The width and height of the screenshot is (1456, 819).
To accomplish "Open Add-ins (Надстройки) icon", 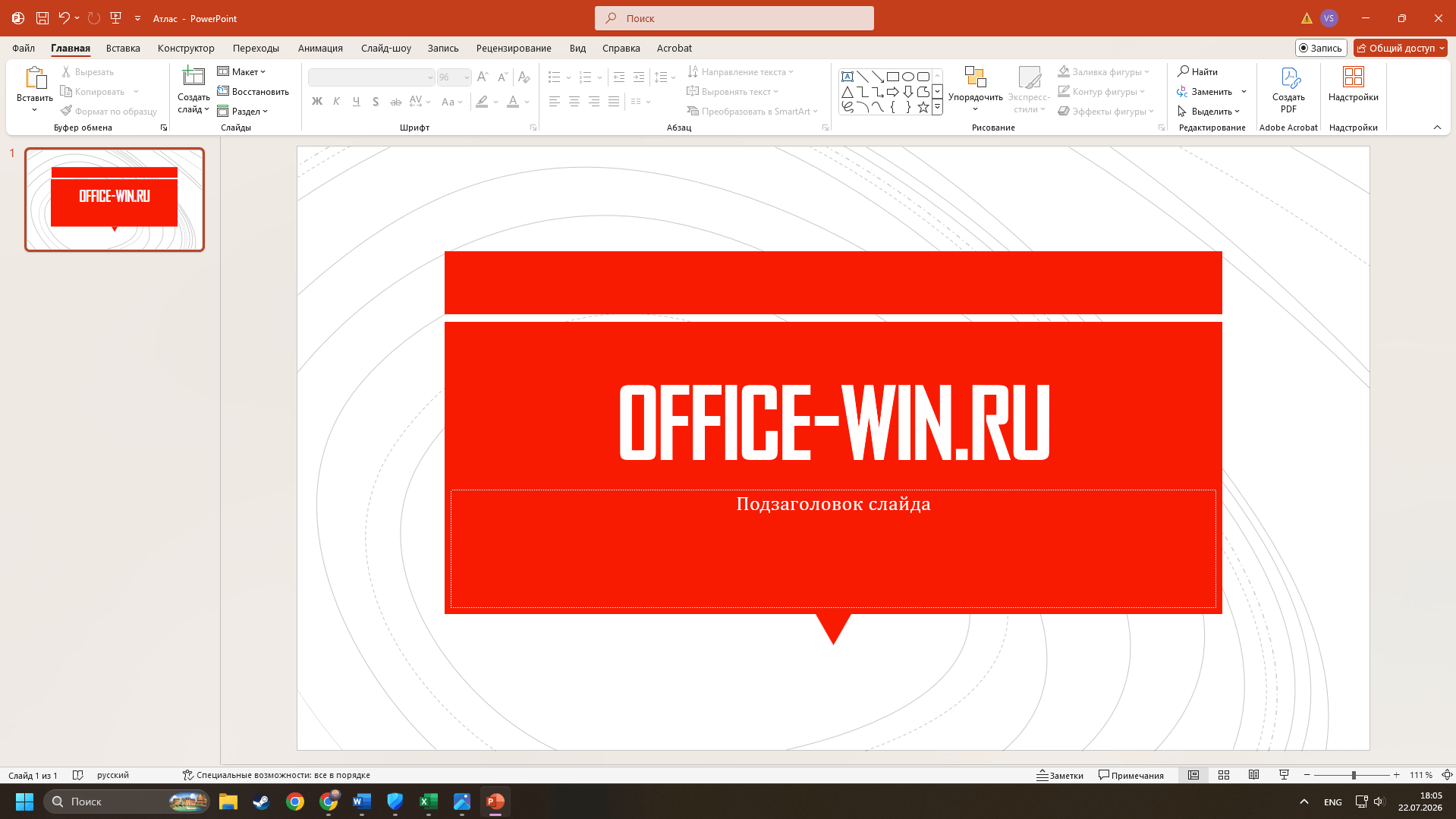I will [1354, 84].
